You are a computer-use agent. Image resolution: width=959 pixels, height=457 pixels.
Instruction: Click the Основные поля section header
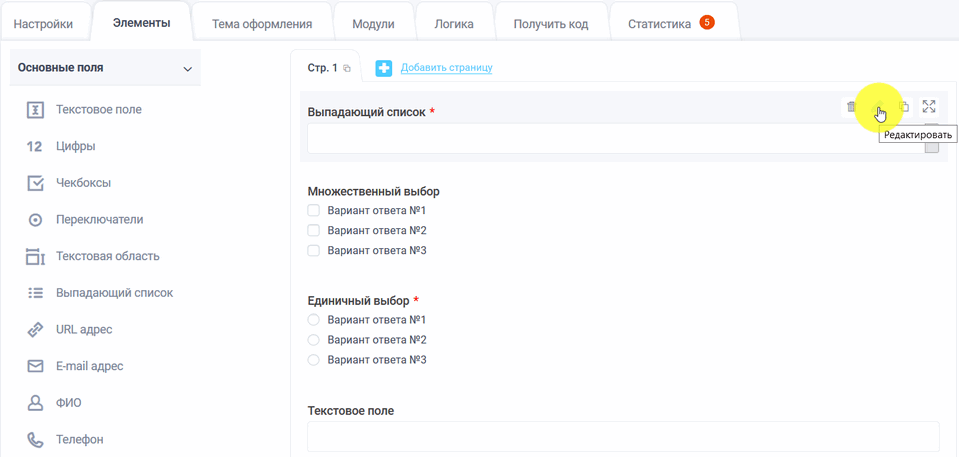point(105,68)
